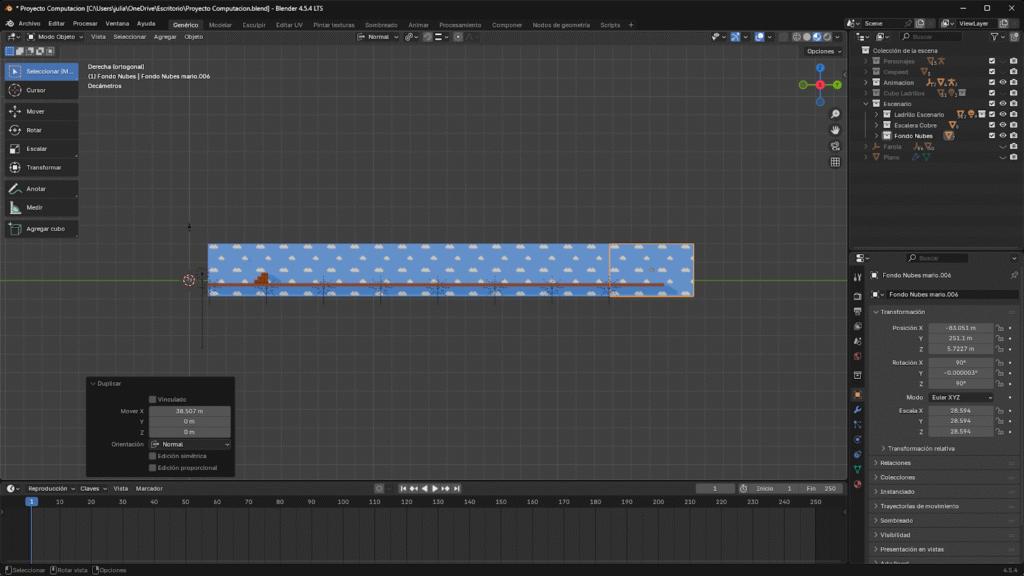The height and width of the screenshot is (576, 1024).
Task: Click the viewport zoom magnifier icon
Action: pos(835,115)
